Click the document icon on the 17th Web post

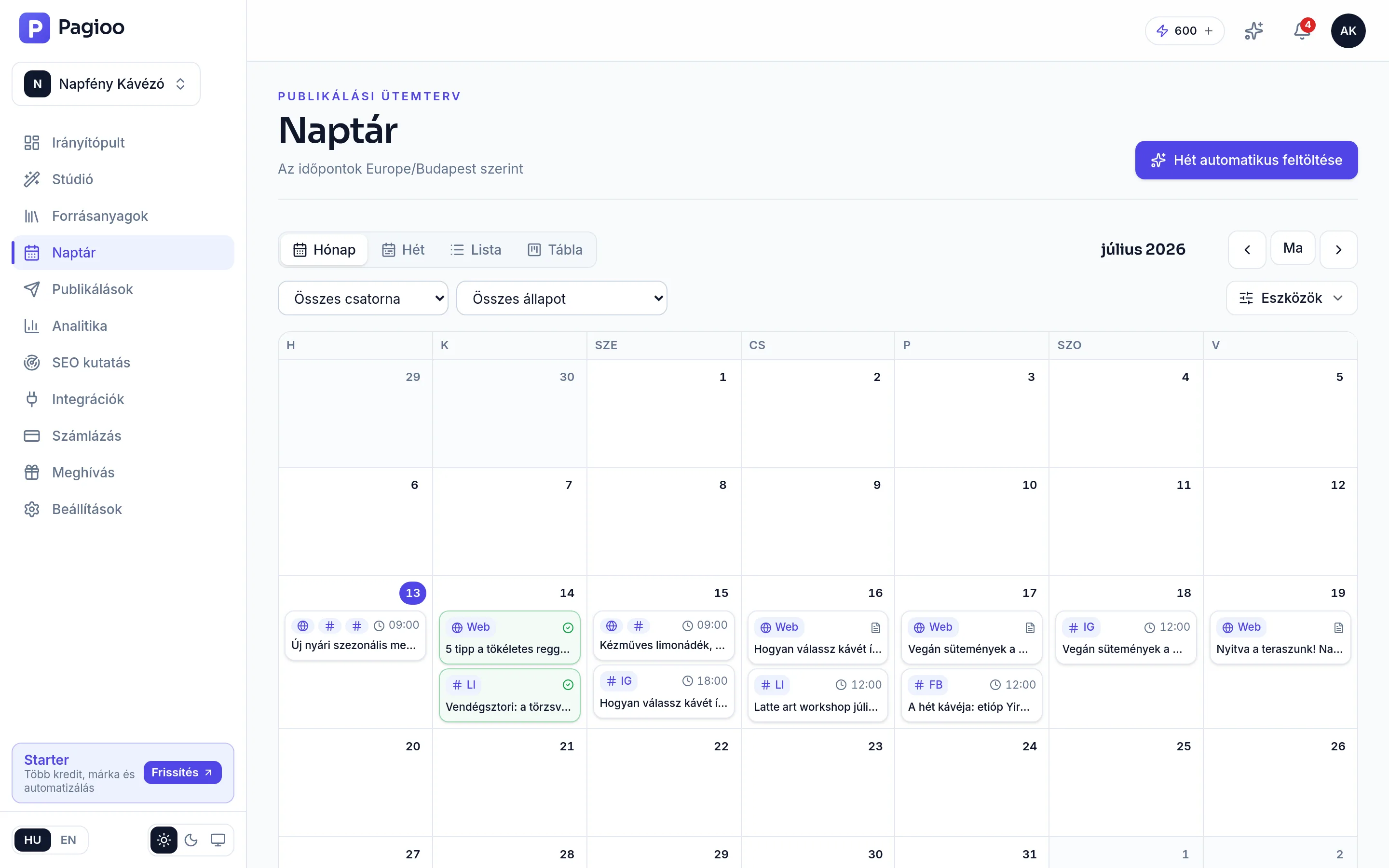pos(1030,627)
